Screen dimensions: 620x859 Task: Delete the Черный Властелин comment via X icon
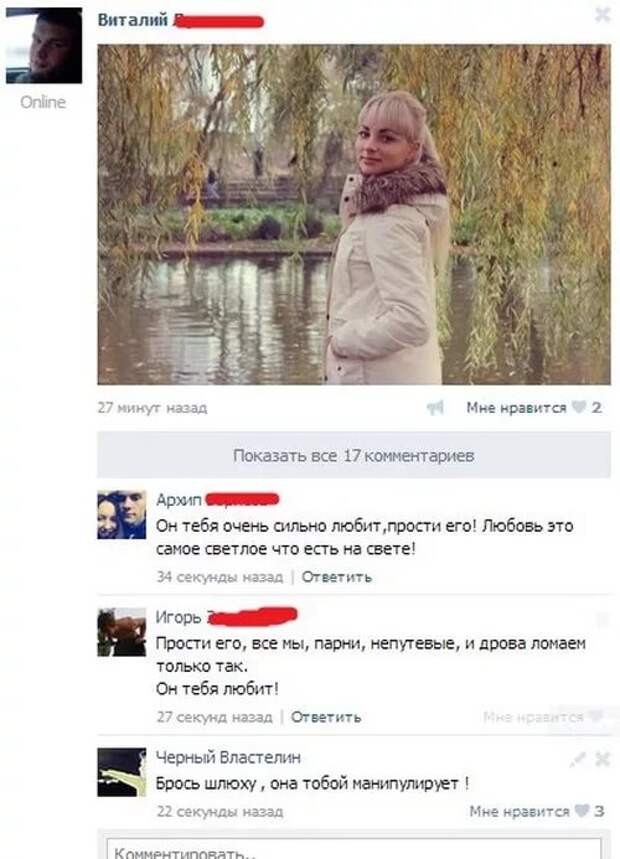pos(602,759)
